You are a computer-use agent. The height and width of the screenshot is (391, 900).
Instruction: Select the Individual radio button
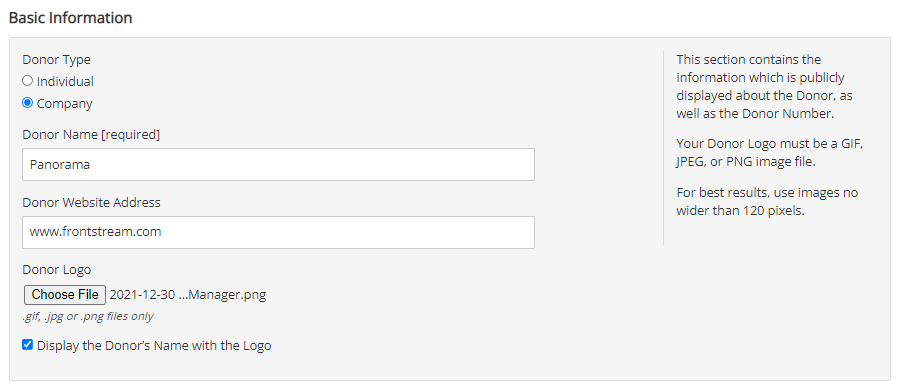coord(27,81)
